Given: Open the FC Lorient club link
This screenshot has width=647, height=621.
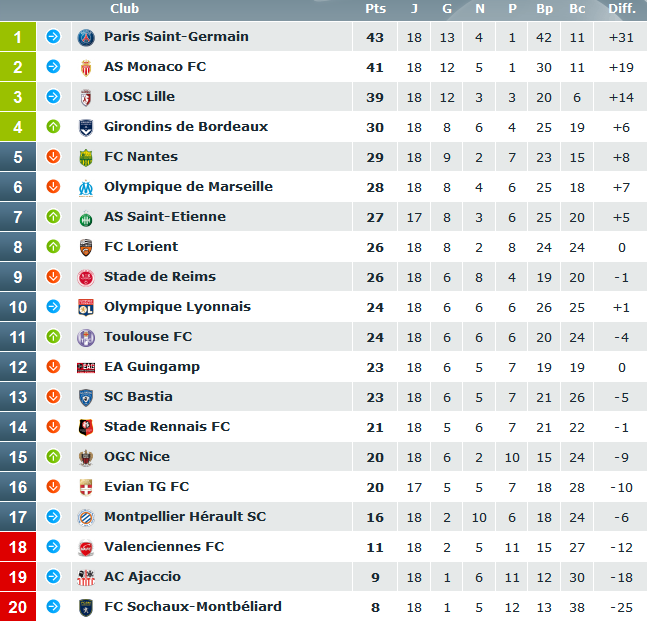Looking at the screenshot, I should 141,246.
